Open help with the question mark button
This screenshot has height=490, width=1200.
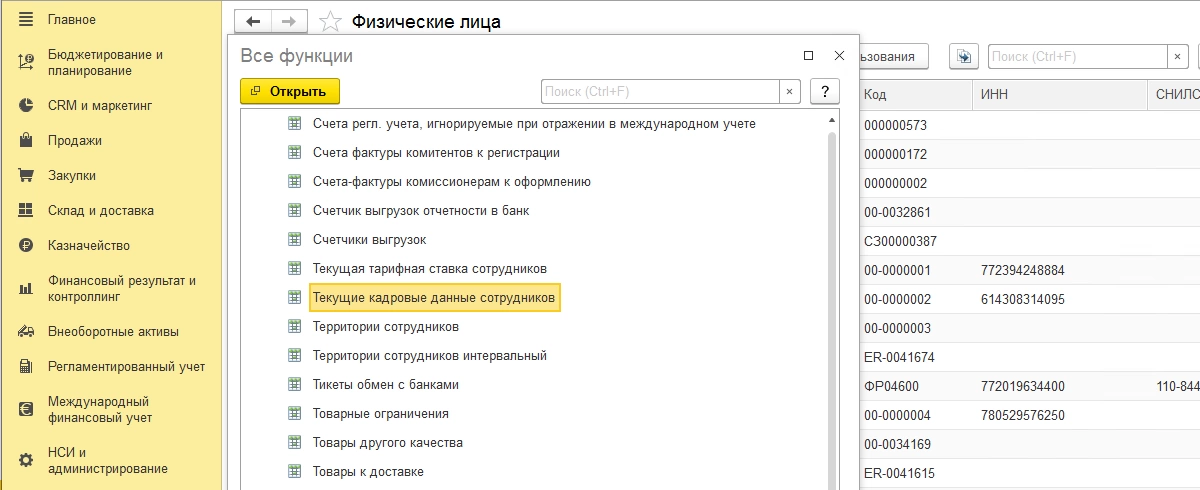coord(824,91)
